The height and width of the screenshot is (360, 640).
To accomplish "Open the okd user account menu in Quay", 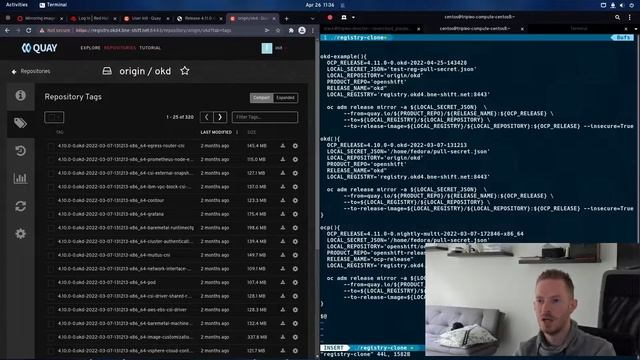I will [272, 48].
